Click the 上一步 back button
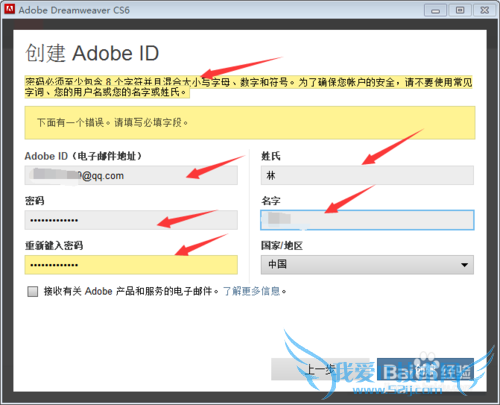Image resolution: width=500 pixels, height=405 pixels. (321, 369)
